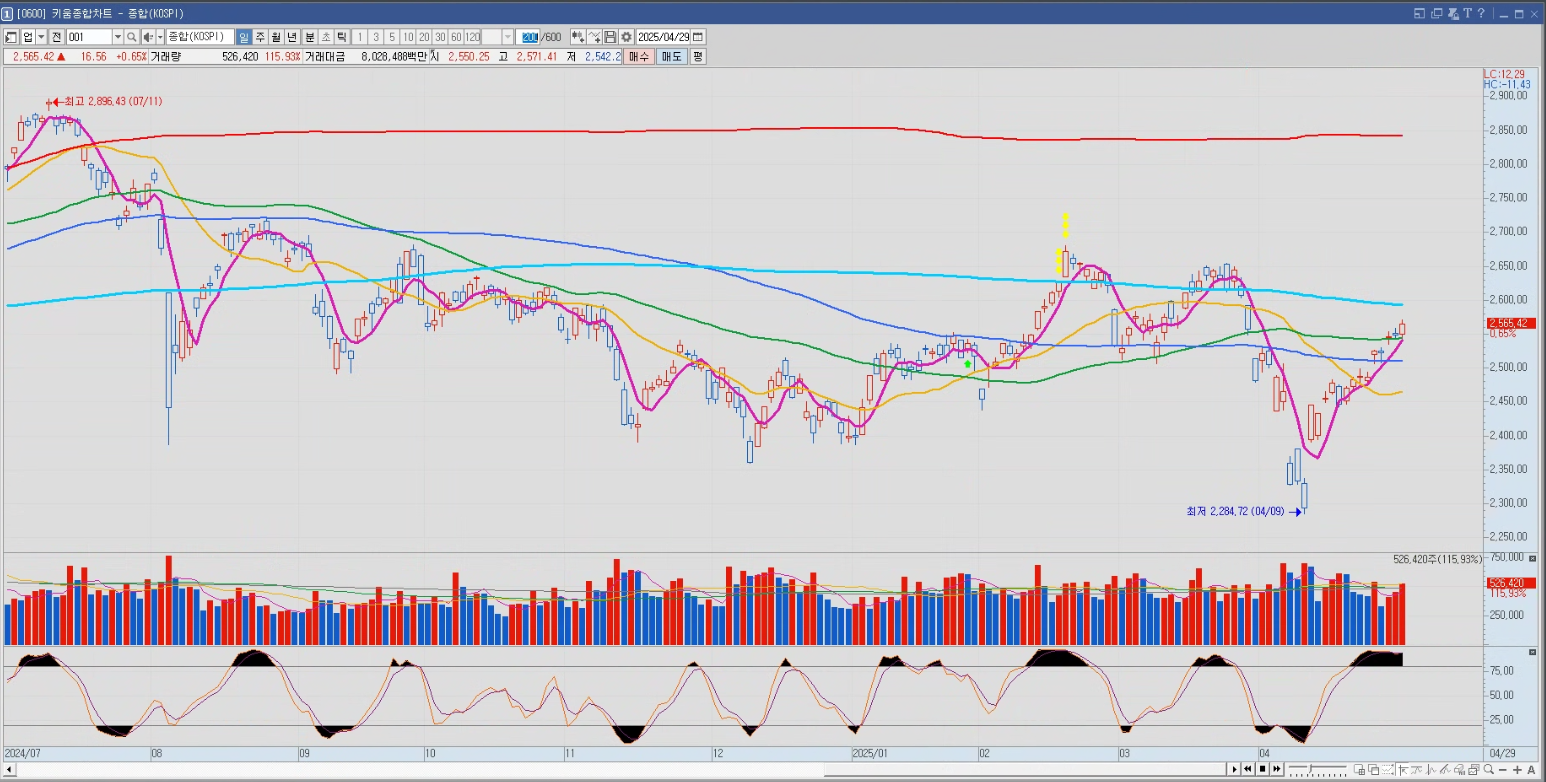Click the vertical line wave icon at bottom

1431,770
